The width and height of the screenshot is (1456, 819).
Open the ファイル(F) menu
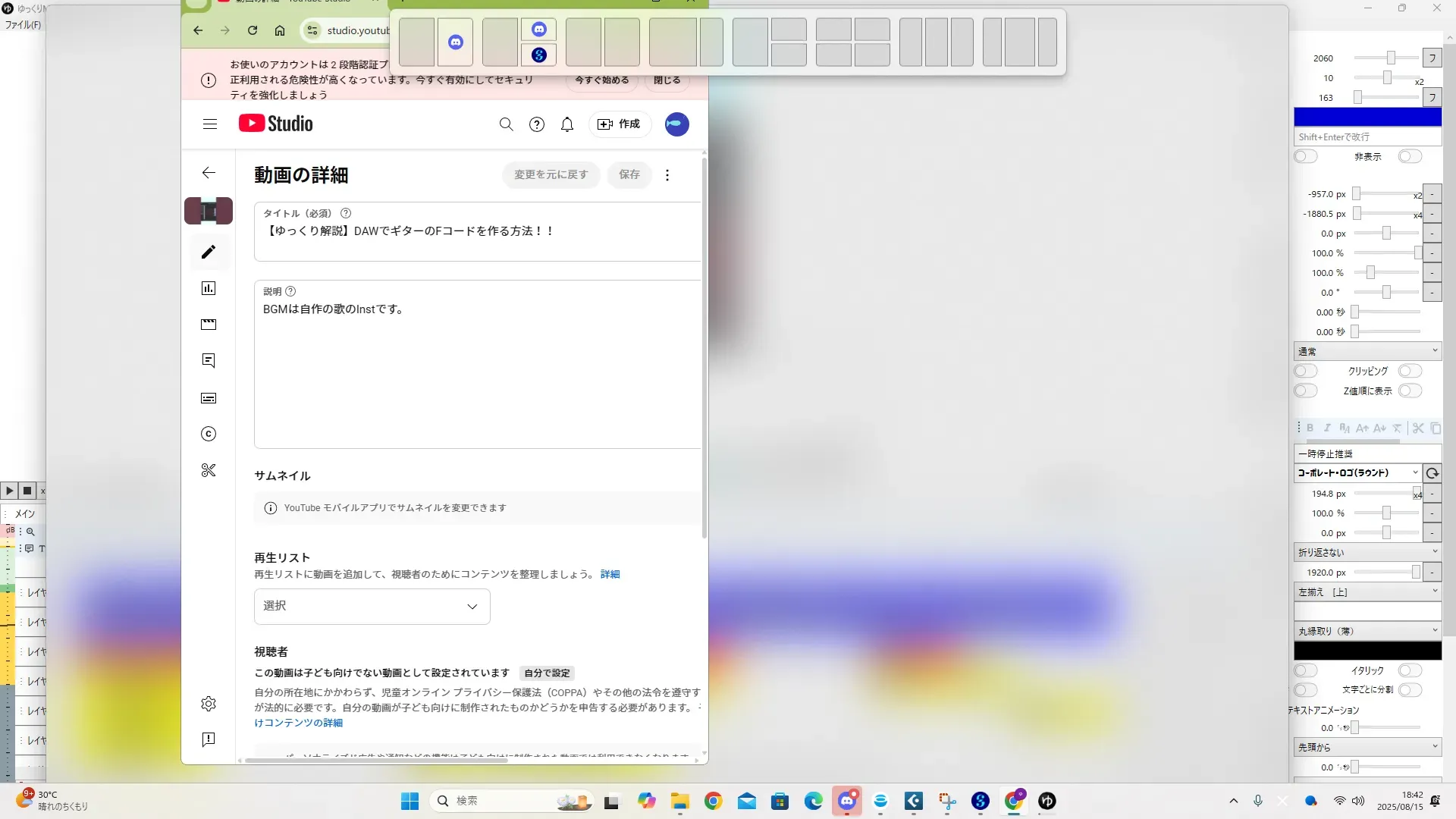tap(23, 25)
